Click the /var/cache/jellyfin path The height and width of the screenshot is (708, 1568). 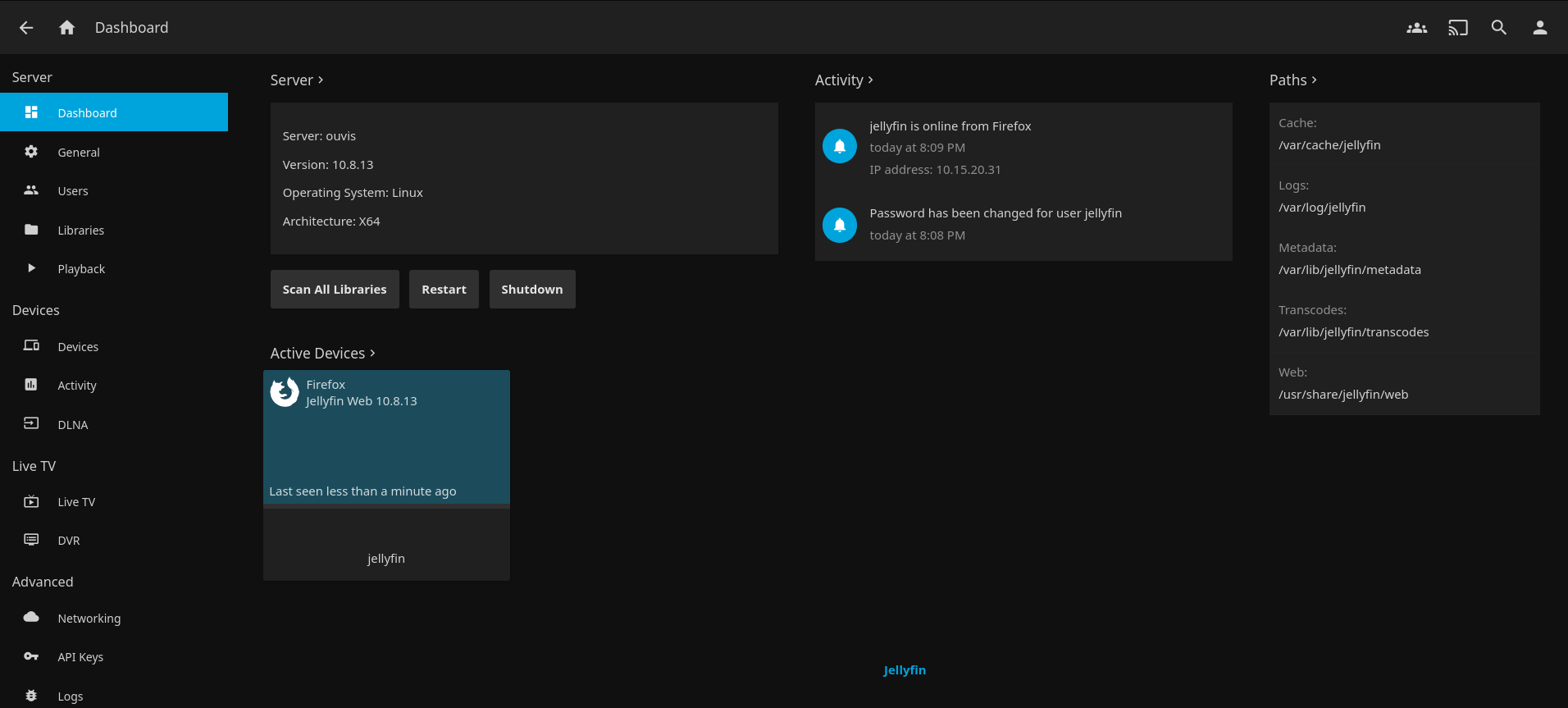coord(1329,145)
